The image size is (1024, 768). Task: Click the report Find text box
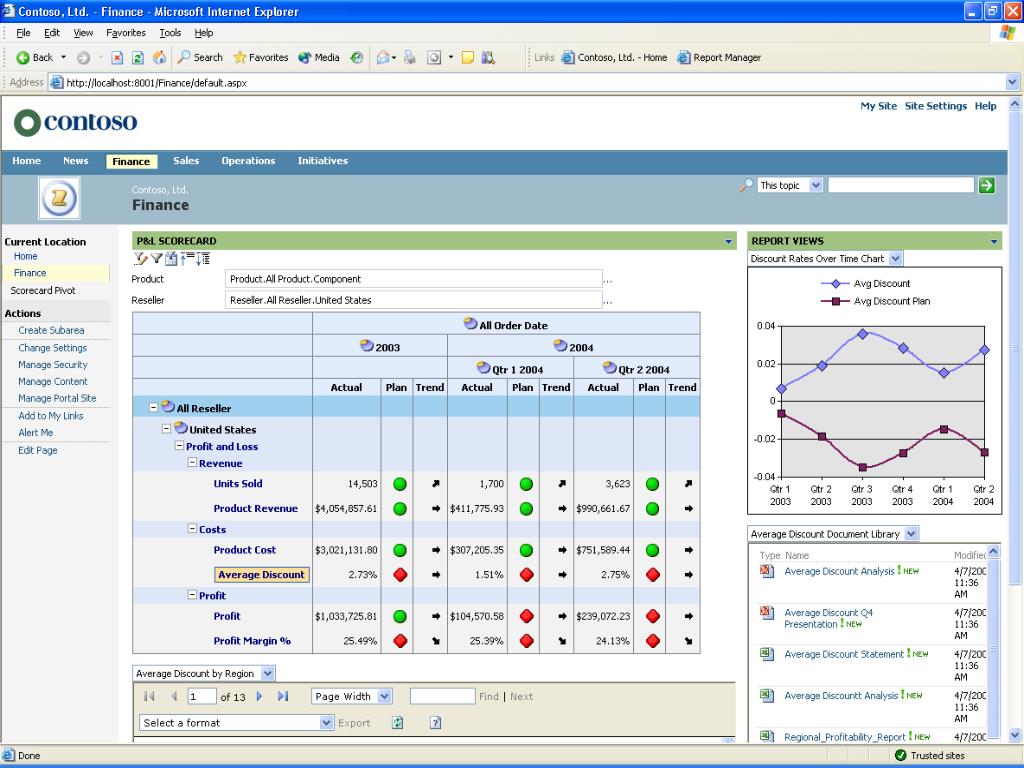pos(442,696)
